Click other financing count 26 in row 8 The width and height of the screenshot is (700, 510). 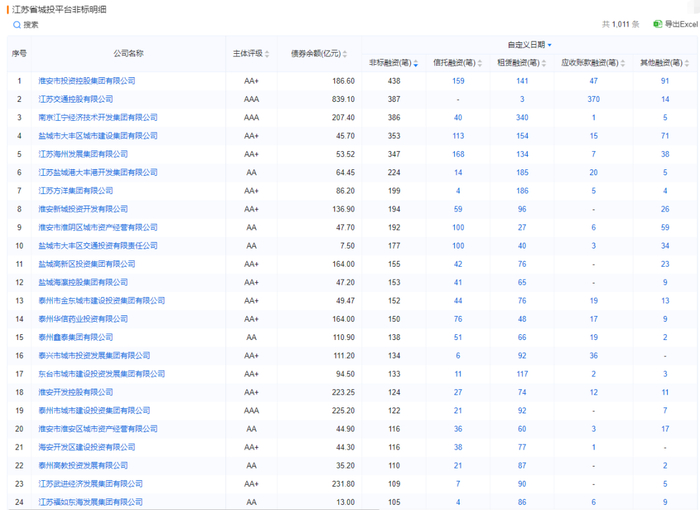(665, 209)
